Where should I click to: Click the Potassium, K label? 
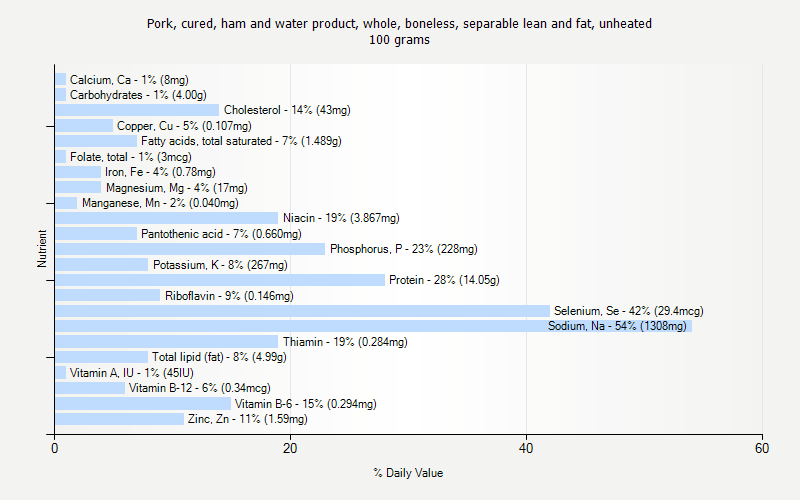tap(220, 265)
